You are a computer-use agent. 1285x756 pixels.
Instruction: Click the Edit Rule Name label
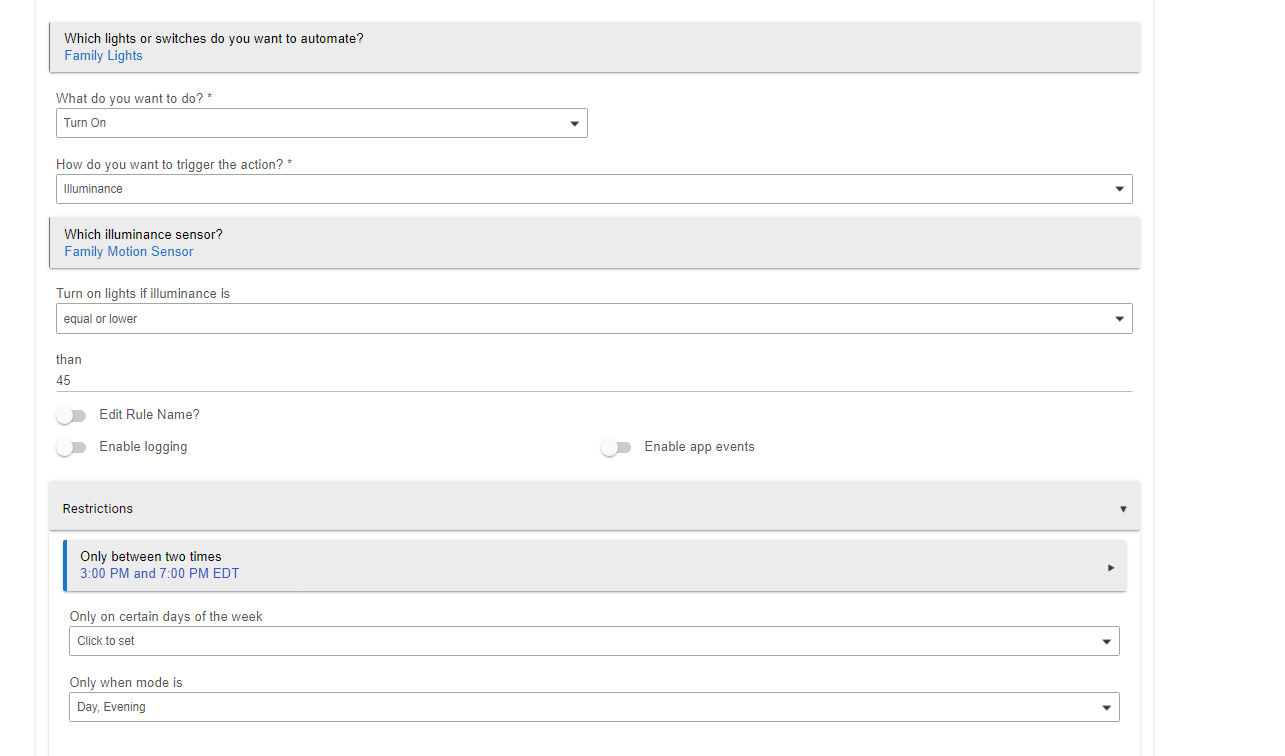(149, 415)
